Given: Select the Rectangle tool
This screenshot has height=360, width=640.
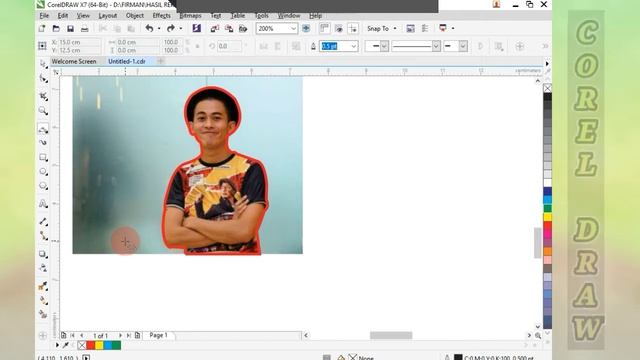Looking at the screenshot, I should pyautogui.click(x=43, y=158).
